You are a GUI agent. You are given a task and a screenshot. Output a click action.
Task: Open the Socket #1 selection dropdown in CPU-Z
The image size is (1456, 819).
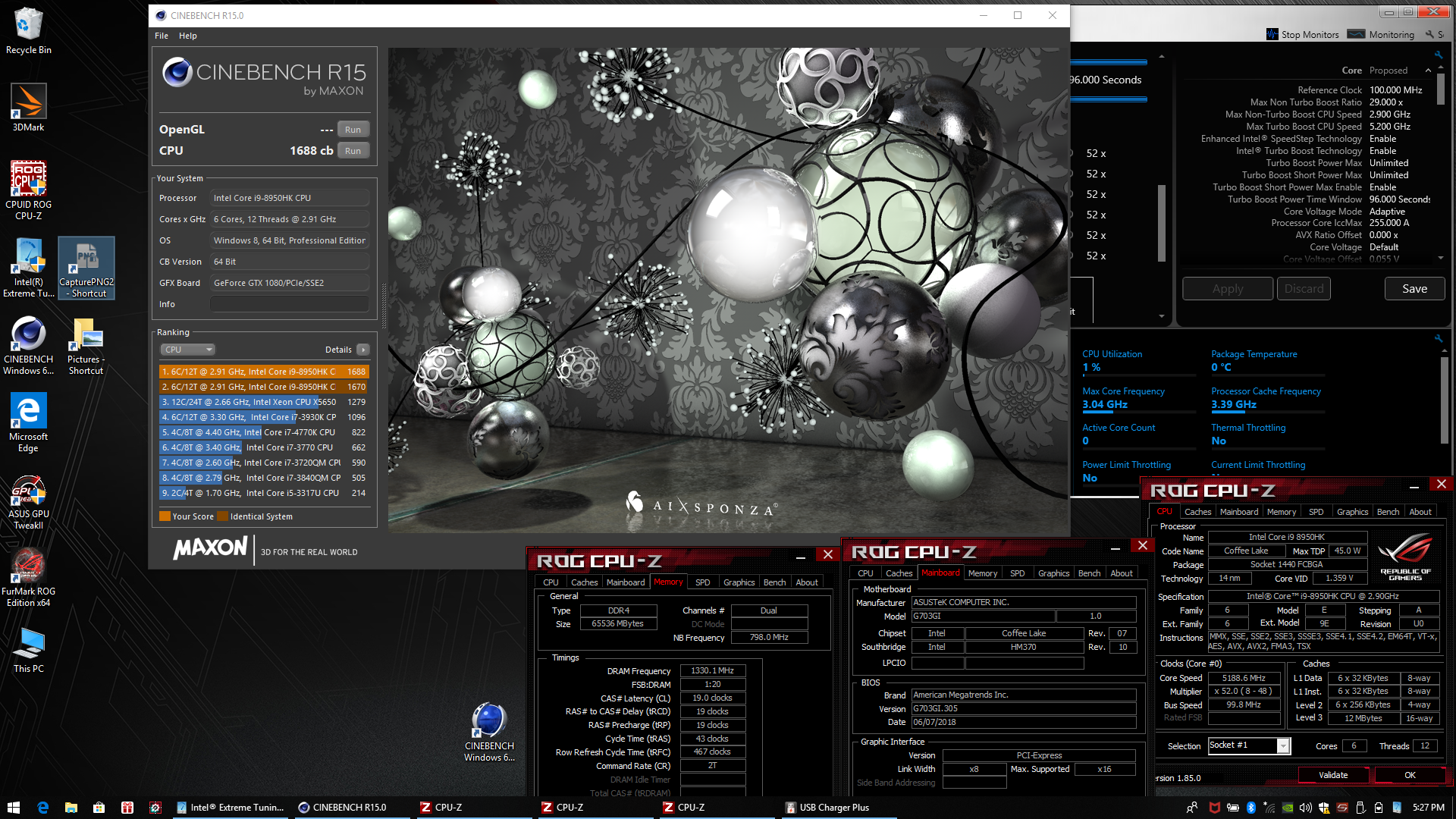pos(1282,745)
